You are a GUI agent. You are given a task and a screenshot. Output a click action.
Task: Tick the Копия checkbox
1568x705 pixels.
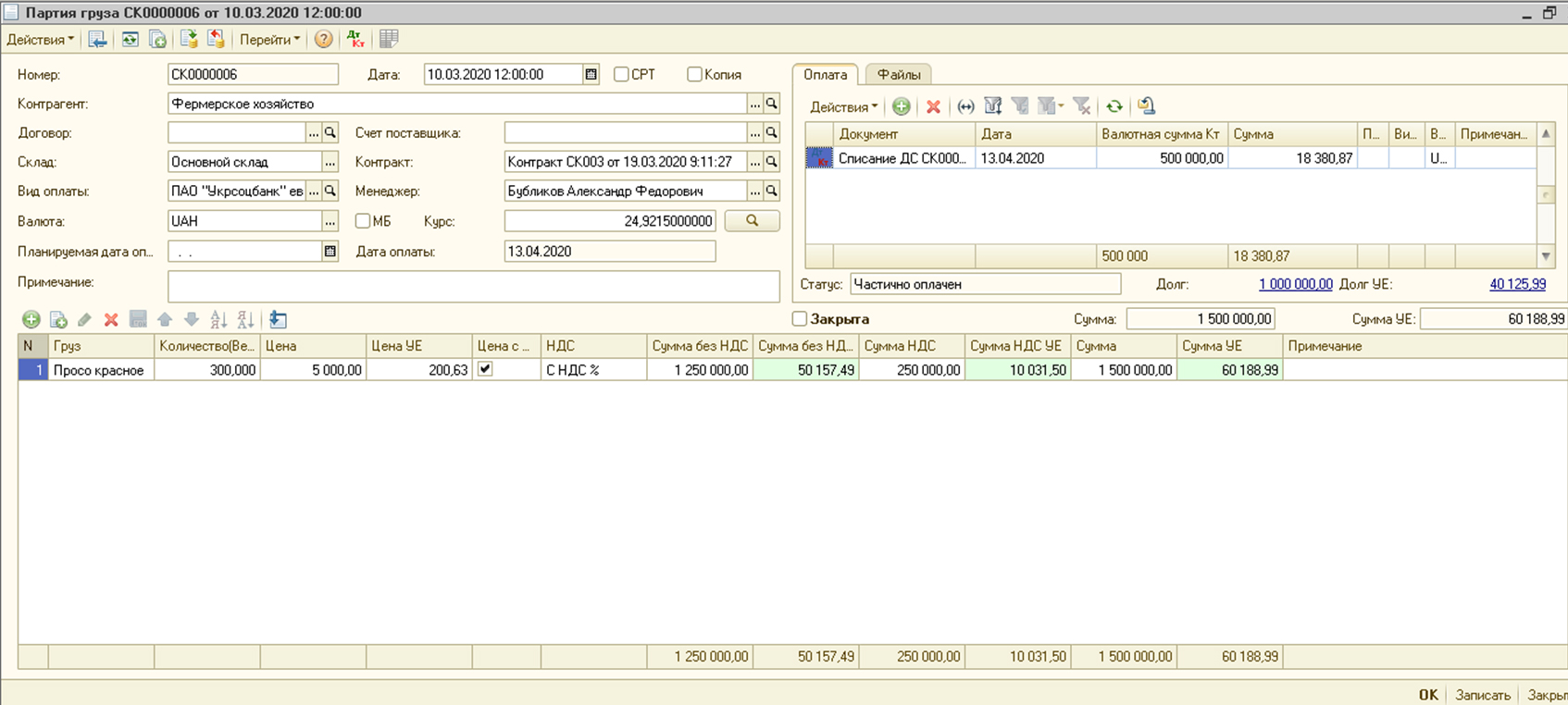694,74
